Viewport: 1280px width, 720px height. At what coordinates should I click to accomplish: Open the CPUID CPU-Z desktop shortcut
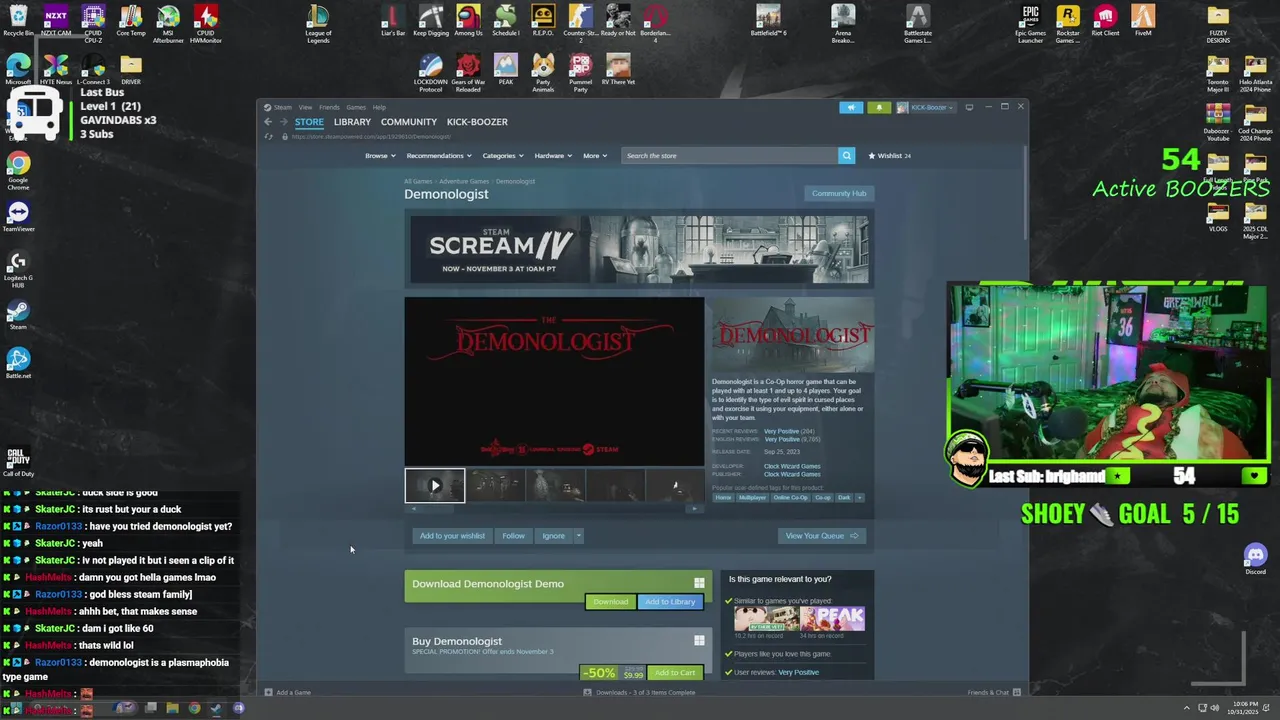click(x=93, y=24)
